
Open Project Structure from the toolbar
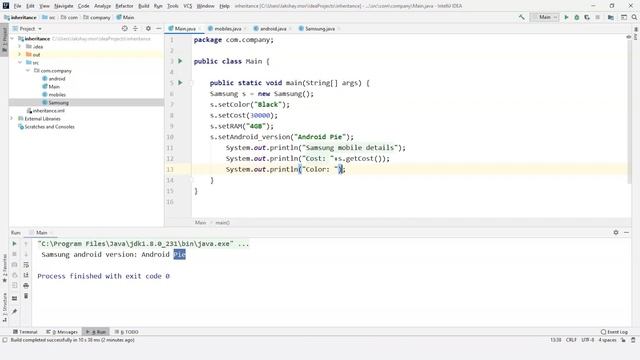point(611,17)
